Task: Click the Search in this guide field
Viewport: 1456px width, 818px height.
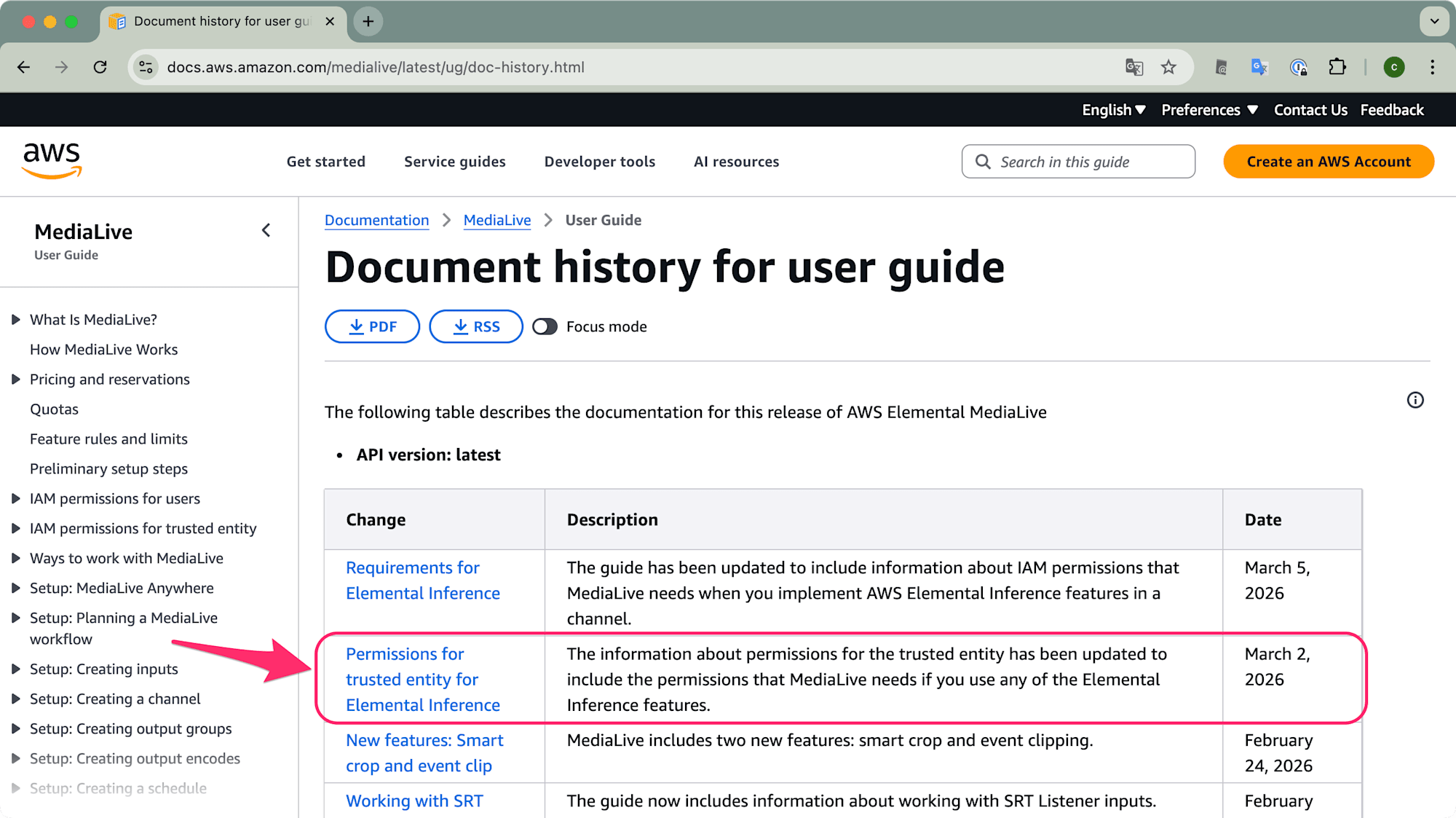Action: pos(1078,162)
